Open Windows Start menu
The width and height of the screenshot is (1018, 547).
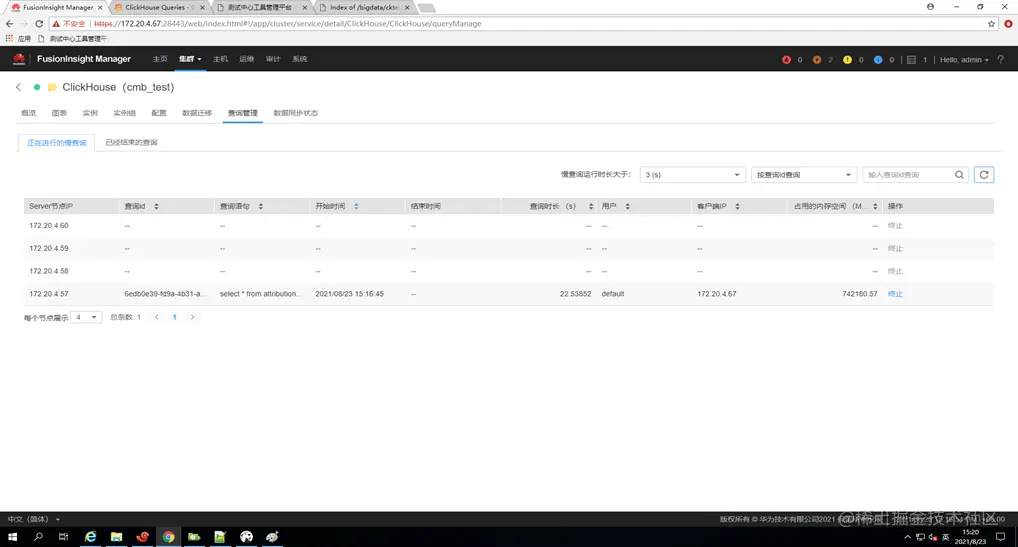pos(12,537)
